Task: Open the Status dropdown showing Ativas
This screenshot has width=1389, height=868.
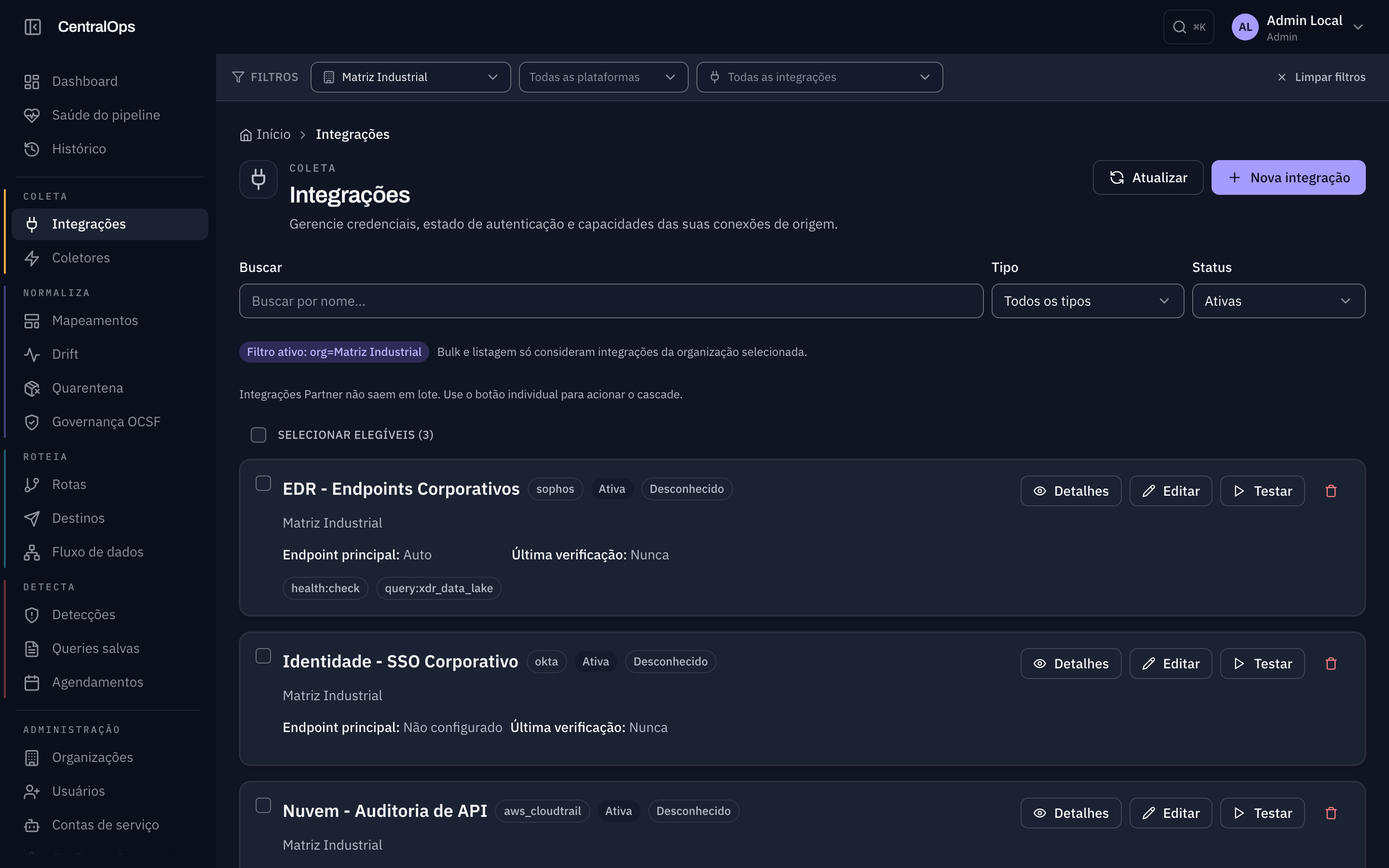Action: click(1278, 301)
